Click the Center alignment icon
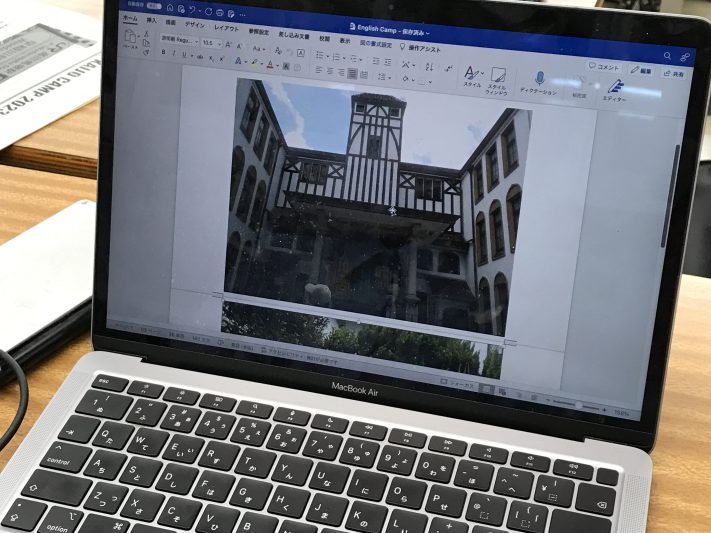This screenshot has width=711, height=533. click(x=330, y=71)
